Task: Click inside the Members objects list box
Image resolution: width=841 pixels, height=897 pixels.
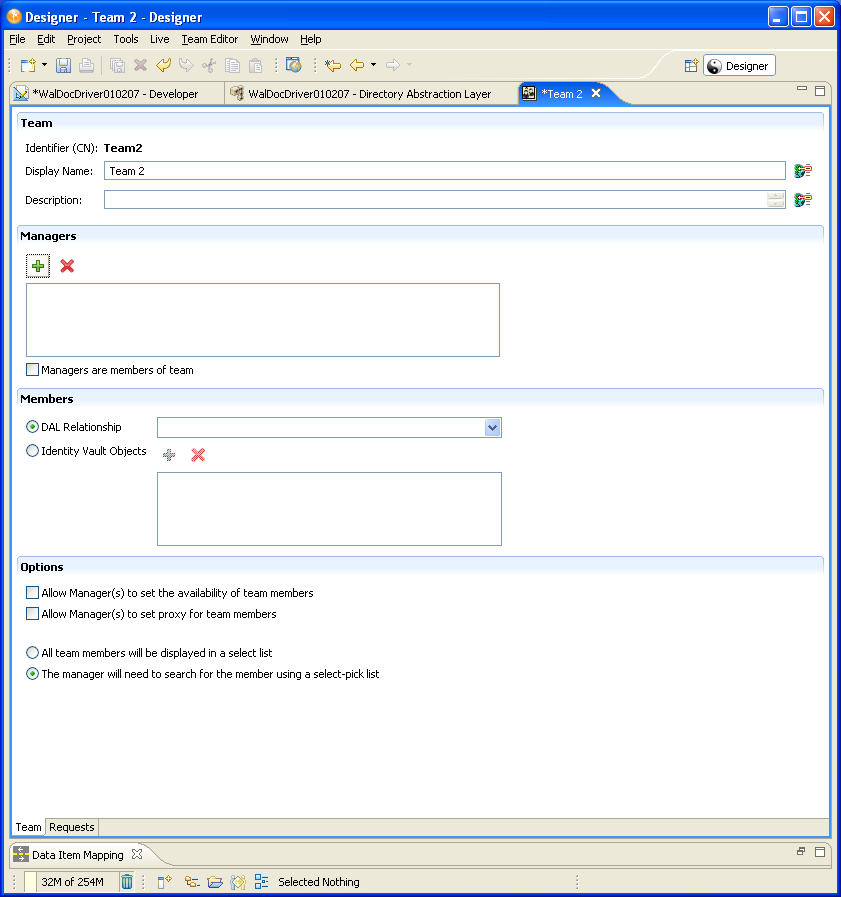Action: (x=330, y=509)
